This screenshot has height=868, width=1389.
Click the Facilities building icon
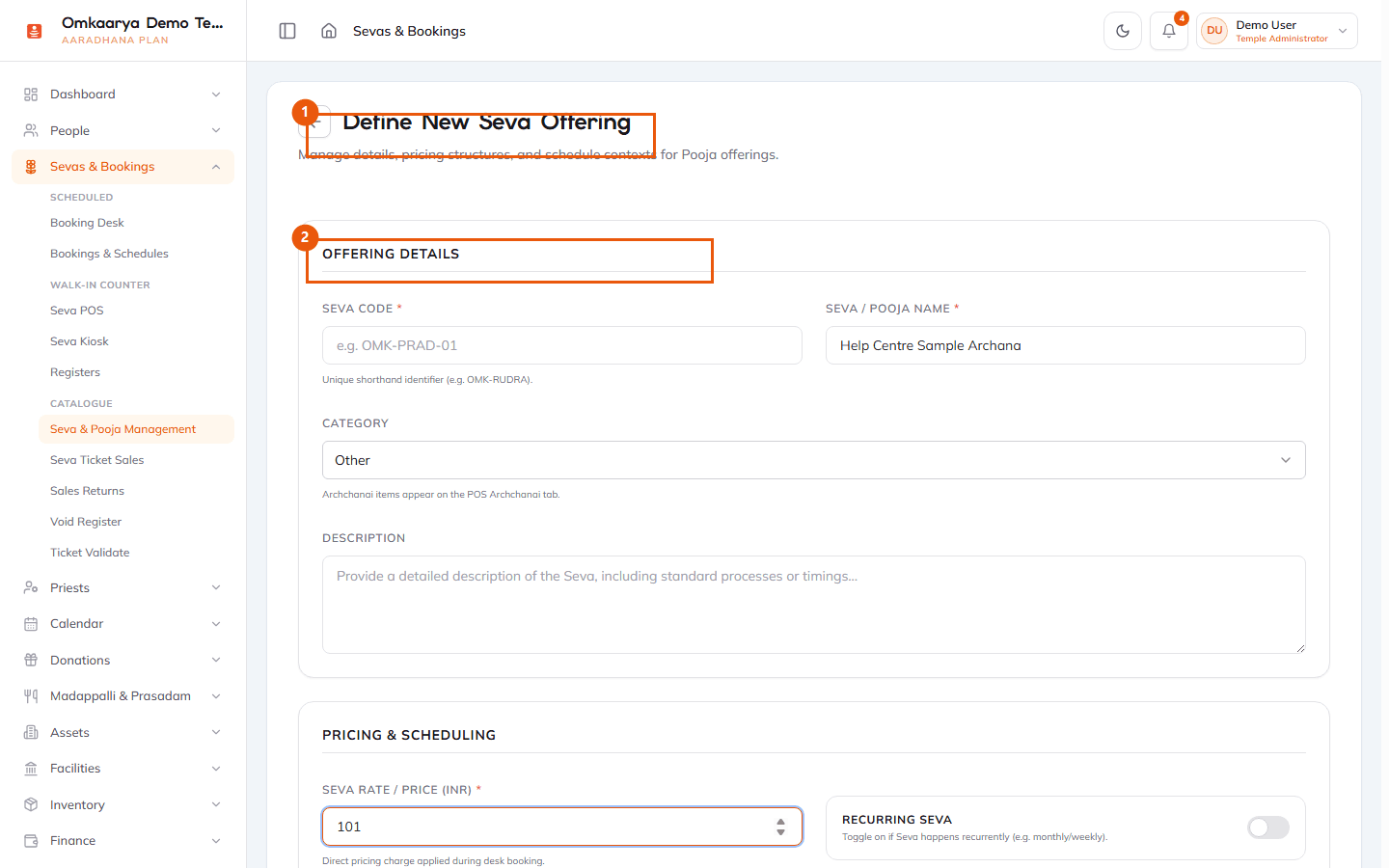31,769
